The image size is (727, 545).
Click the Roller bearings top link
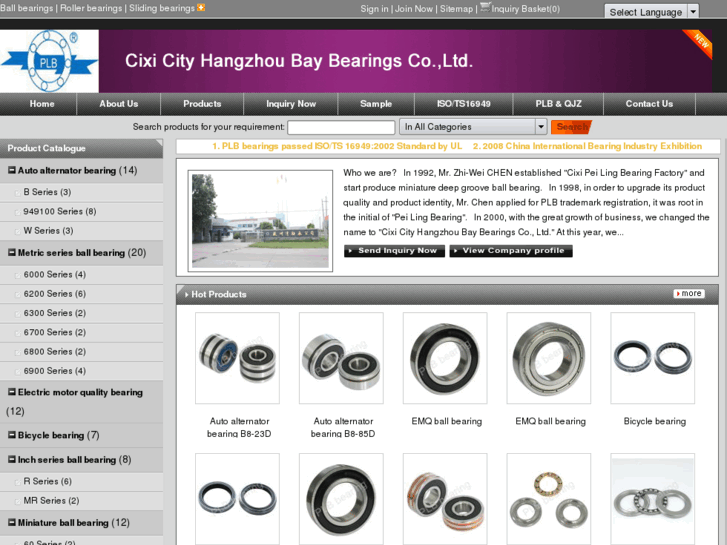(91, 8)
